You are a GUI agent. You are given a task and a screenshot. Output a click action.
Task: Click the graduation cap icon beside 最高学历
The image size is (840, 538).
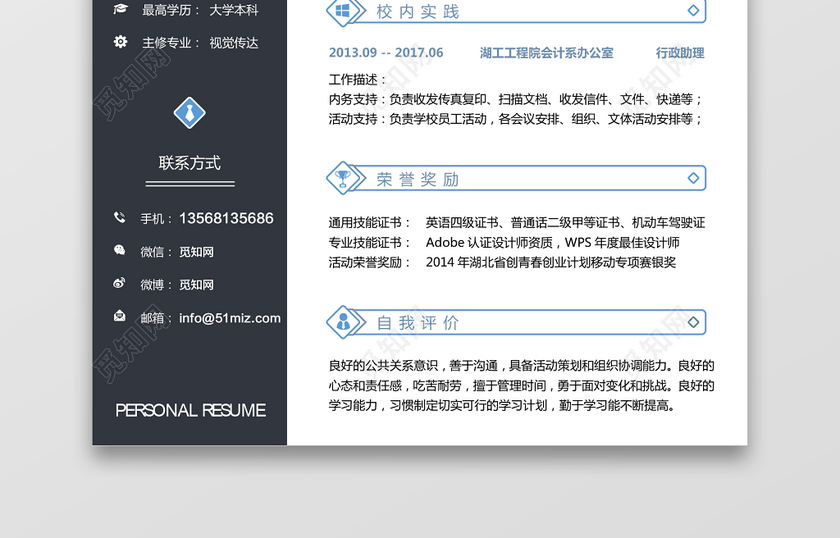click(x=121, y=9)
